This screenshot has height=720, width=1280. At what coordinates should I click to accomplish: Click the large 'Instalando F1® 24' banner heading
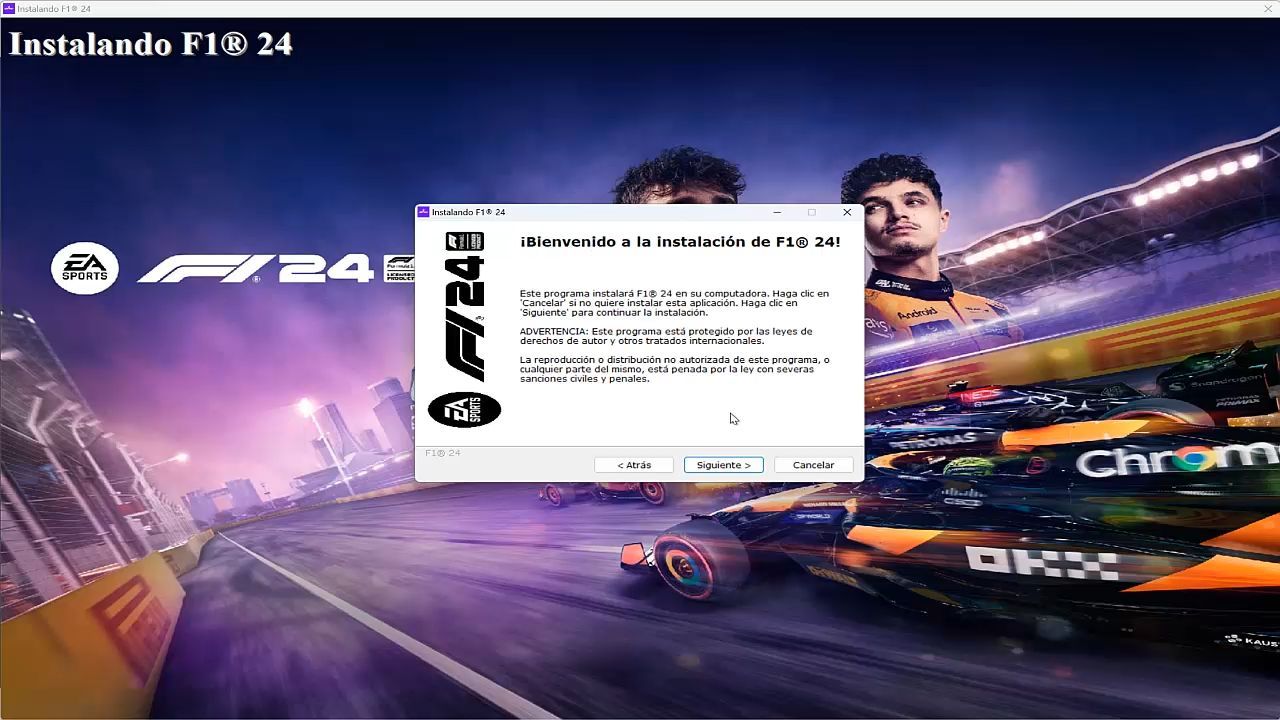coord(151,44)
